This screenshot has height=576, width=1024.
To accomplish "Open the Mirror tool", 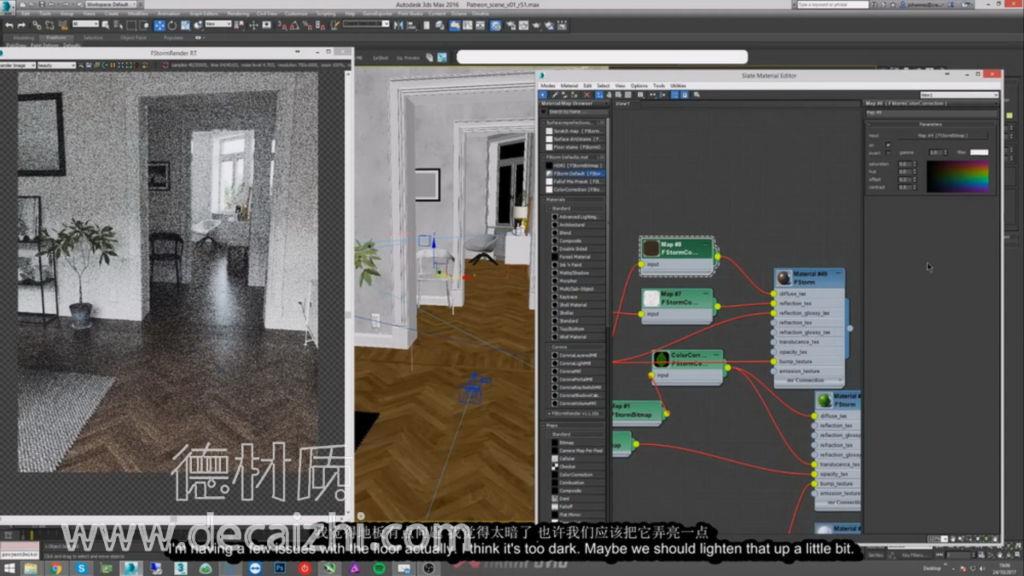I will point(398,25).
